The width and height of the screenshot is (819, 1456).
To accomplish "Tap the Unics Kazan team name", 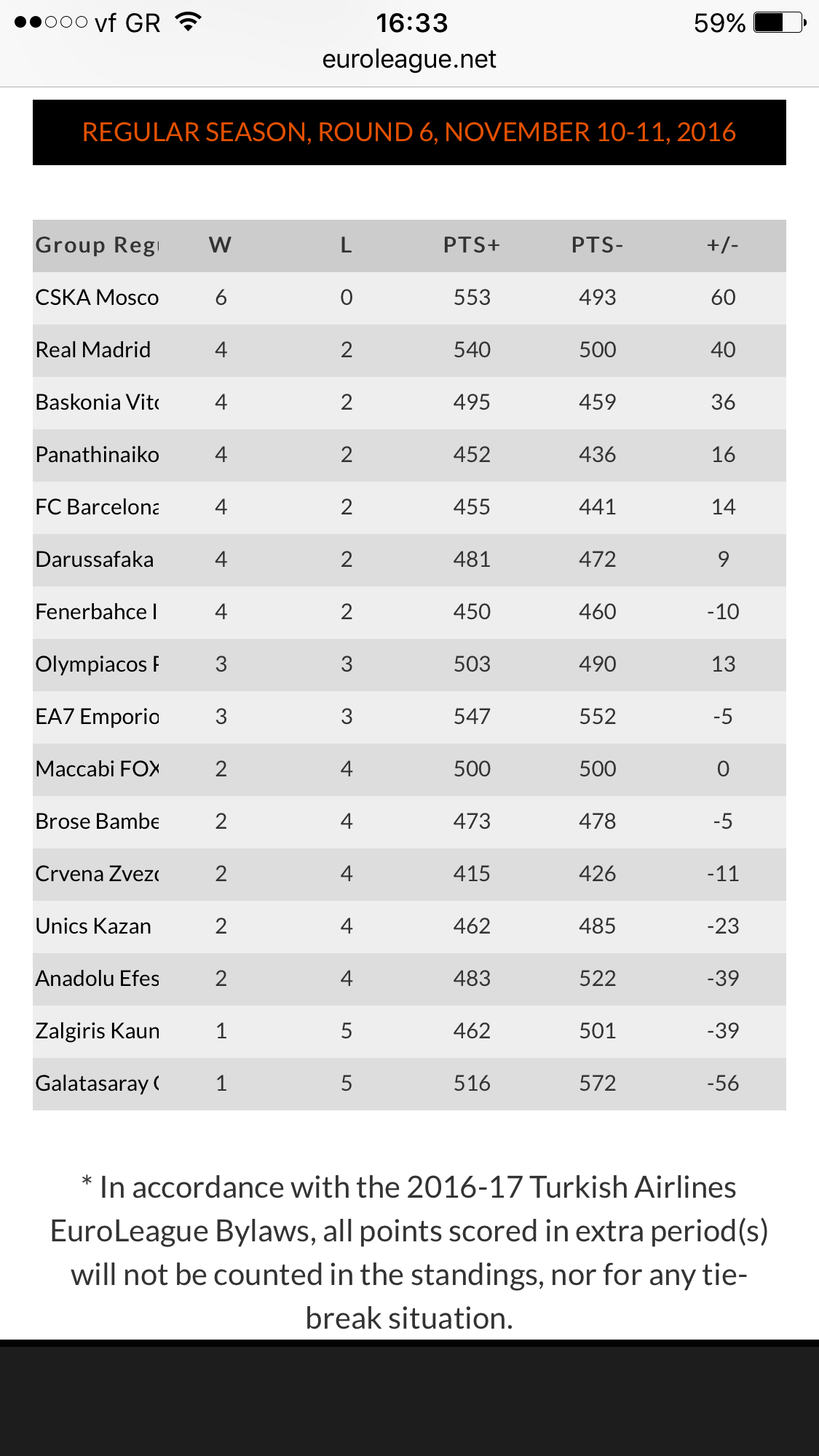I will point(93,926).
